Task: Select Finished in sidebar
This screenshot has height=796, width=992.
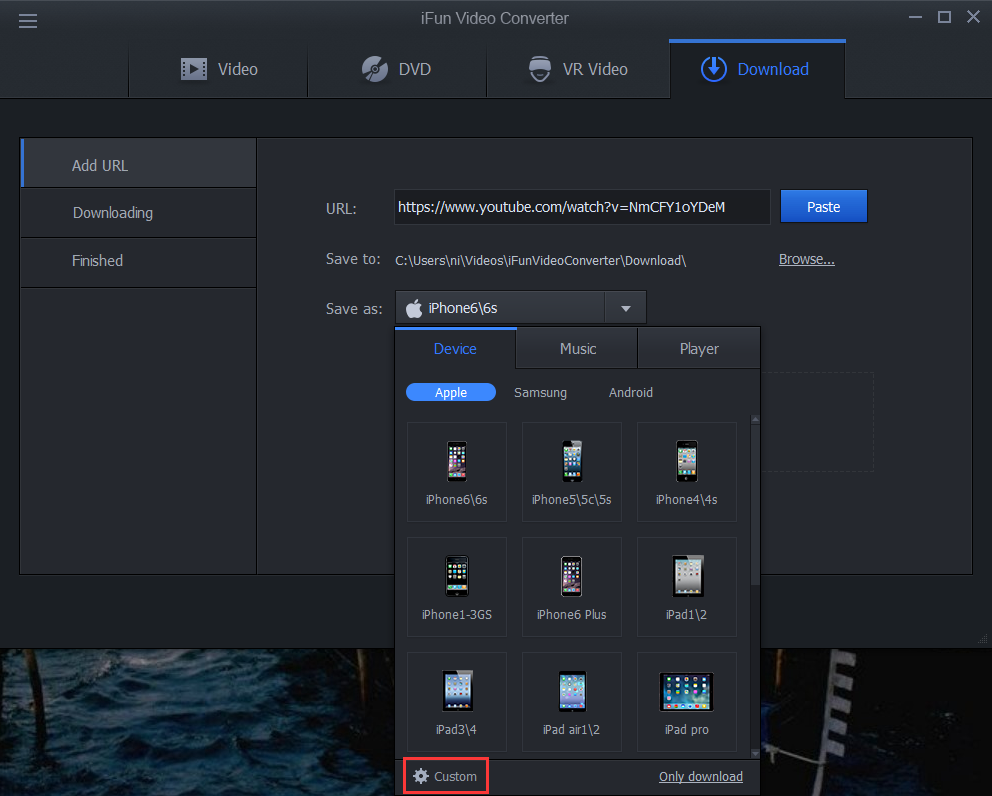Action: pyautogui.click(x=139, y=262)
